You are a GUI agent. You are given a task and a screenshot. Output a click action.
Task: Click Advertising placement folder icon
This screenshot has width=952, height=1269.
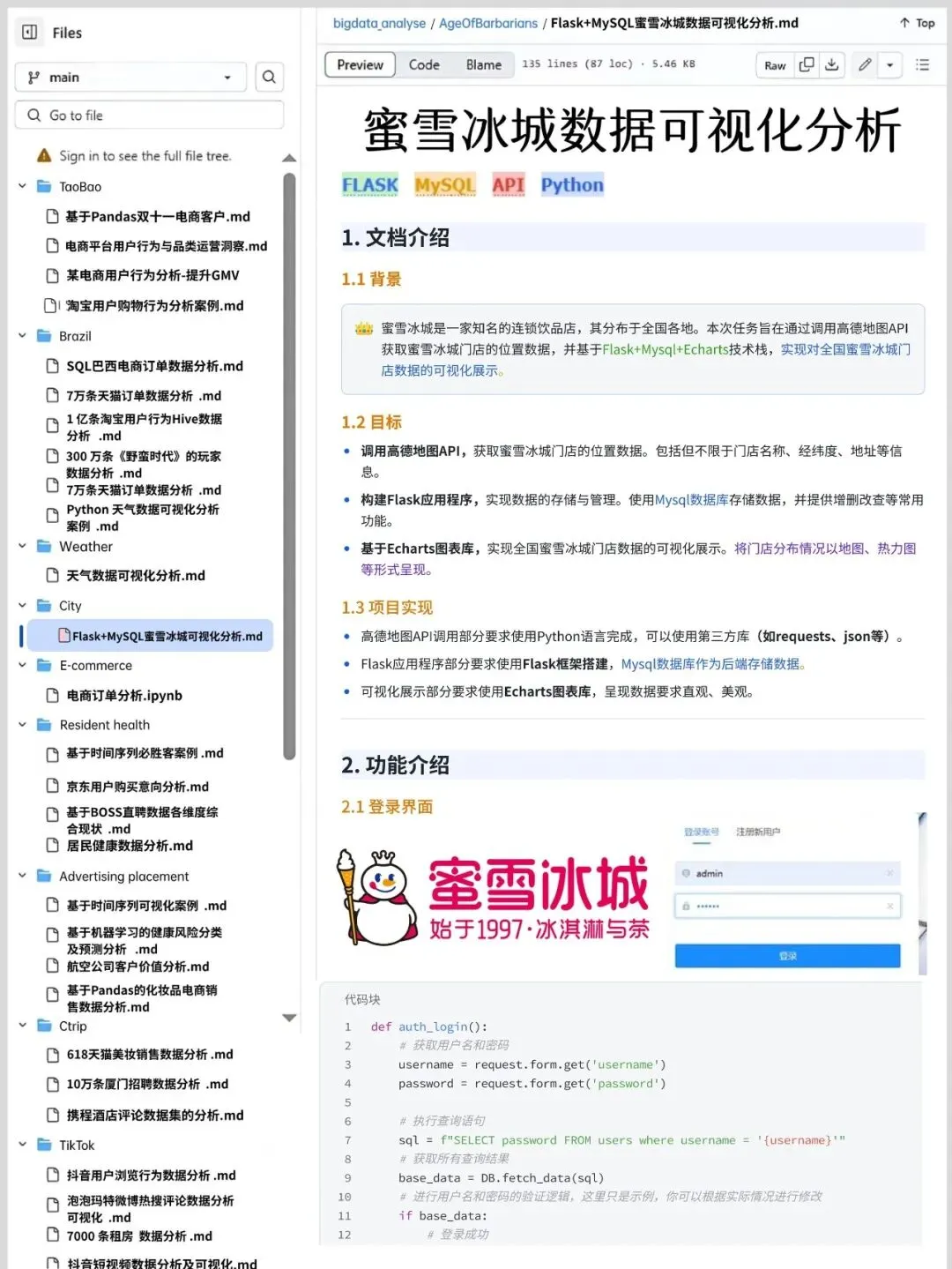click(x=44, y=877)
